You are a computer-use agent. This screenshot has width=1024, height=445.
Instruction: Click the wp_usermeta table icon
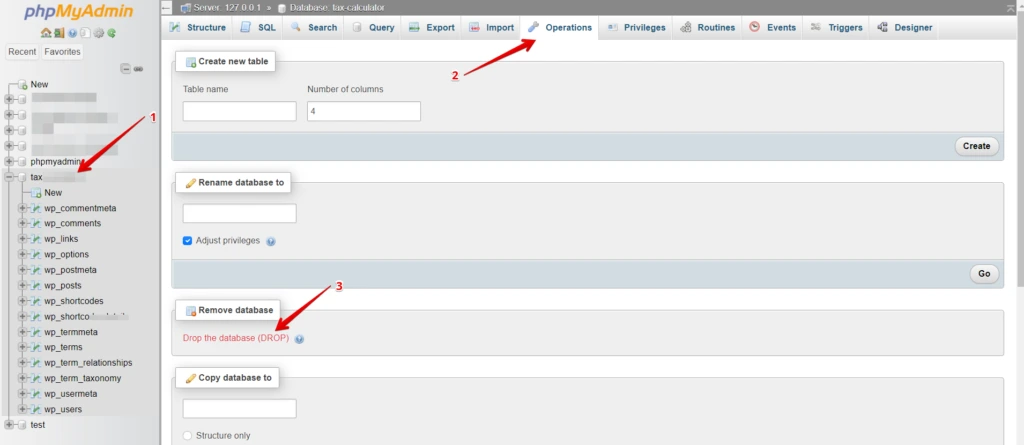pyautogui.click(x=36, y=394)
